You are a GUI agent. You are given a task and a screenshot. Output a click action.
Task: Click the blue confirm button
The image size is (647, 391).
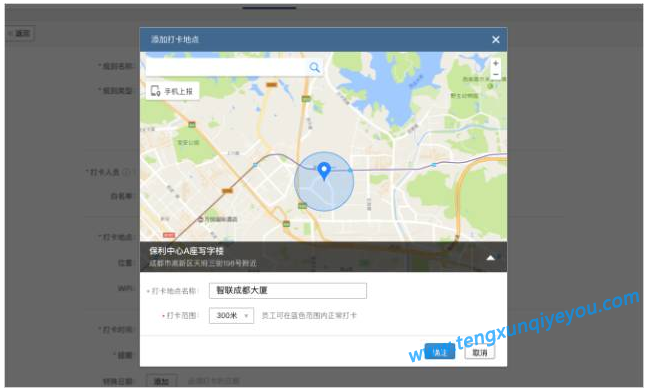pyautogui.click(x=439, y=352)
